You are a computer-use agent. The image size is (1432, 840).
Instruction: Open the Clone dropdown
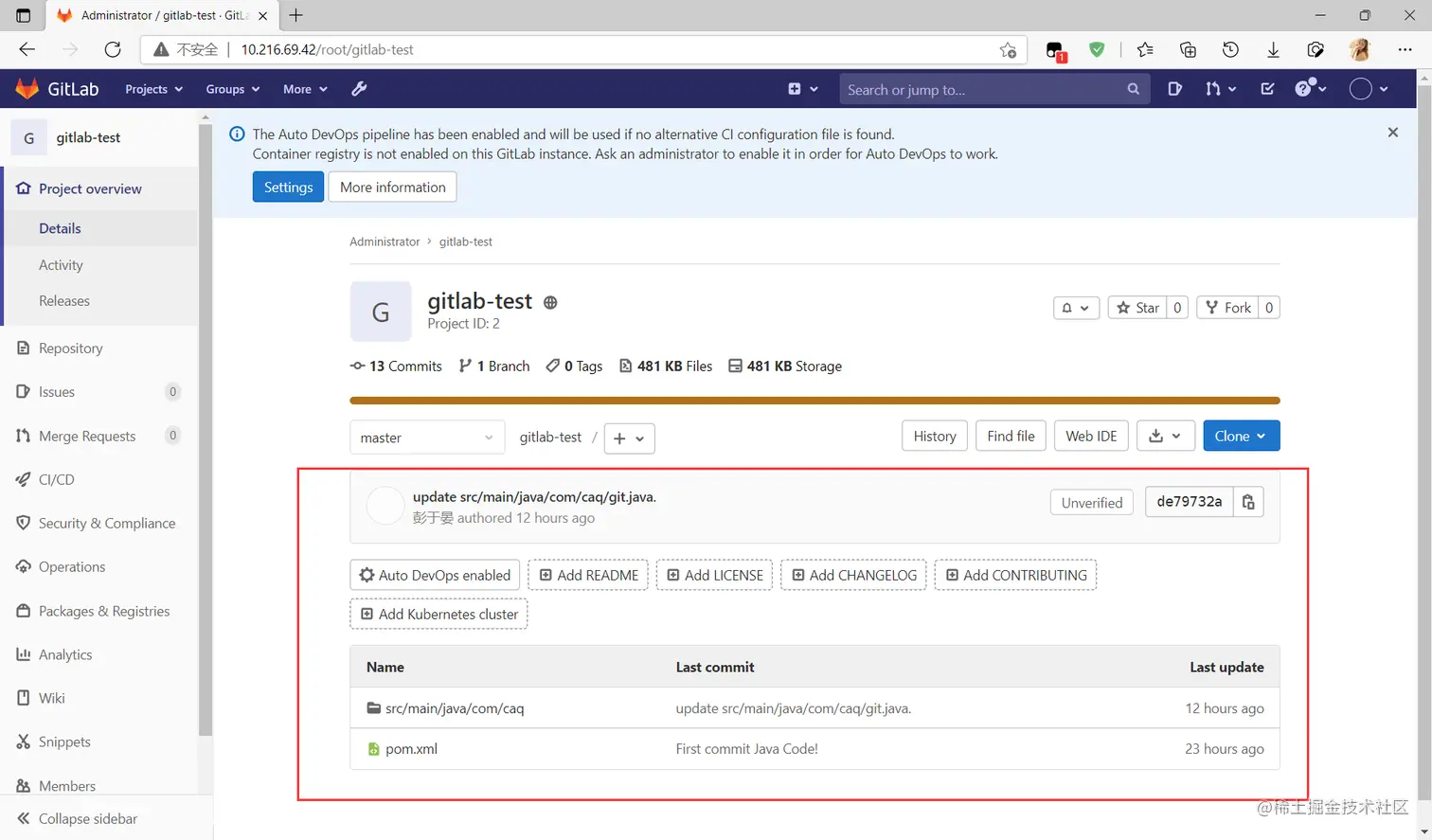tap(1241, 436)
